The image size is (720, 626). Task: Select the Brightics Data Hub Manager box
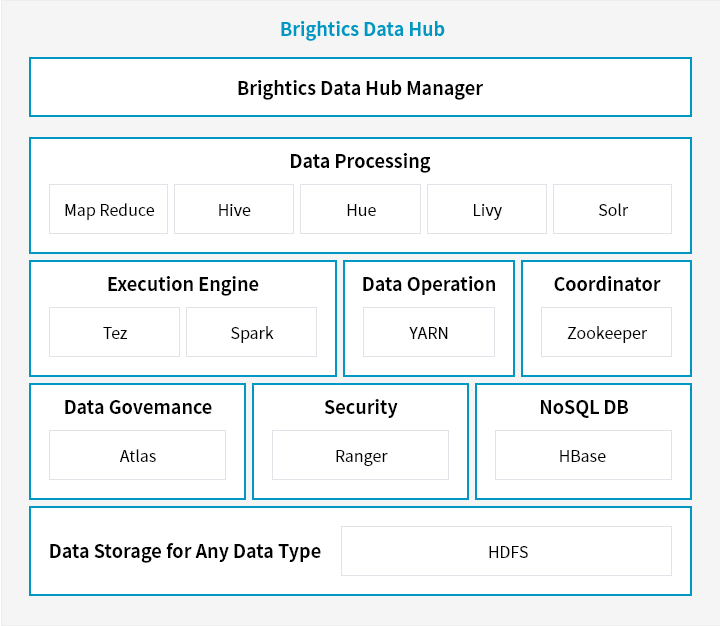click(x=360, y=87)
